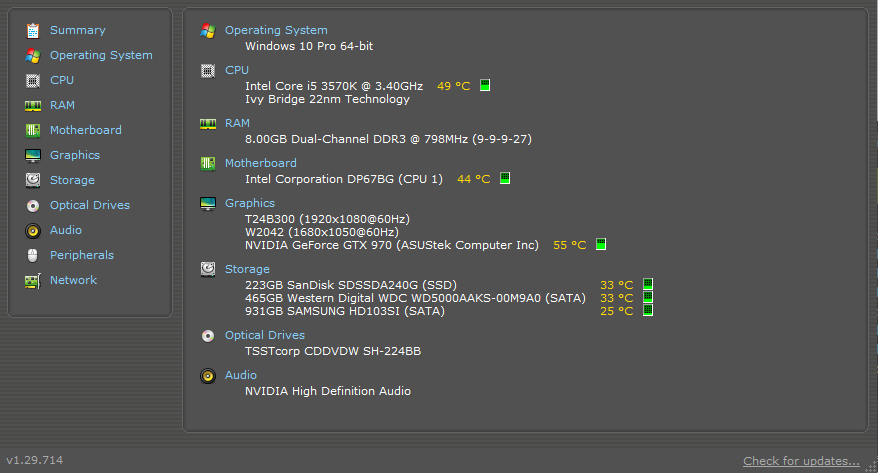The image size is (878, 473).
Task: Click the GTX 970 temperature status icon
Action: [x=601, y=244]
